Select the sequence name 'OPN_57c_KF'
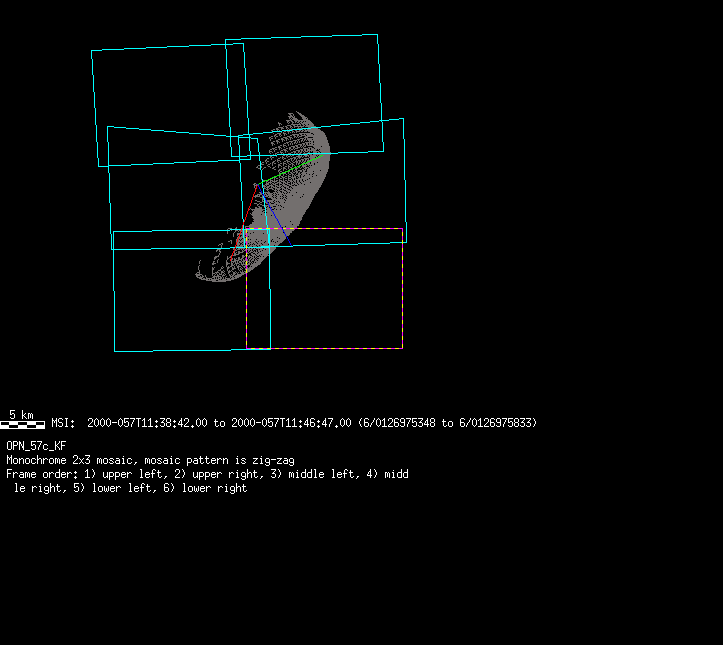723x645 pixels. 36,446
